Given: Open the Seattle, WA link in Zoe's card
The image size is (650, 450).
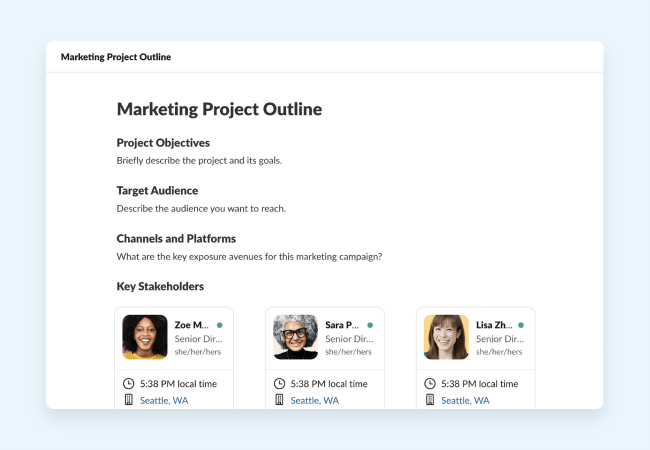Looking at the screenshot, I should tap(164, 400).
